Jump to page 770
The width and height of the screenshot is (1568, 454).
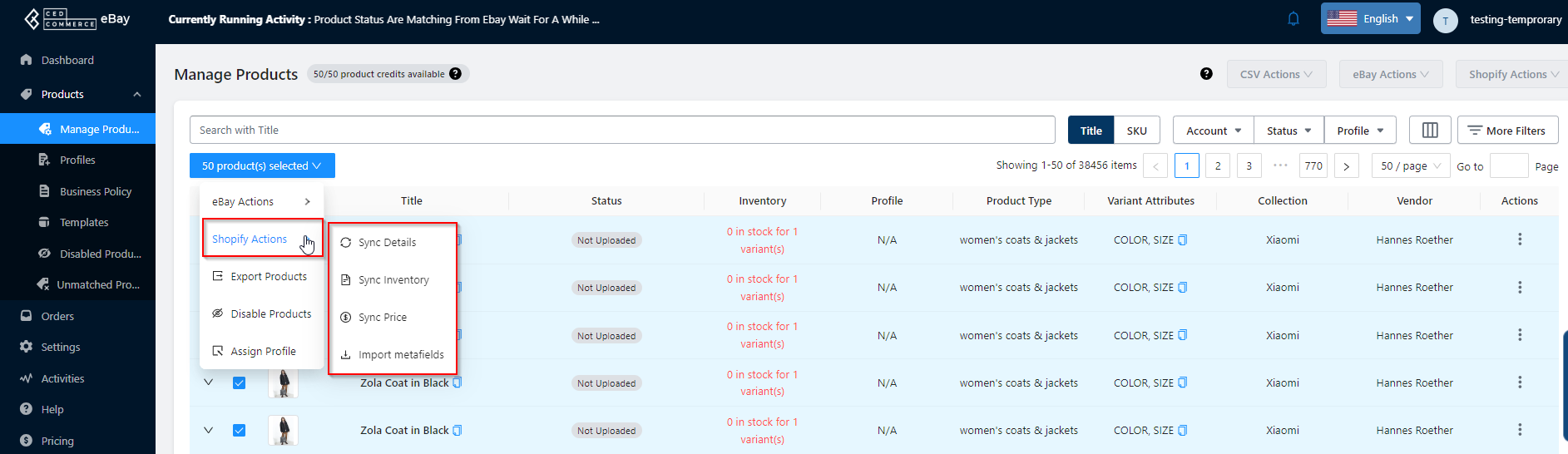1313,166
